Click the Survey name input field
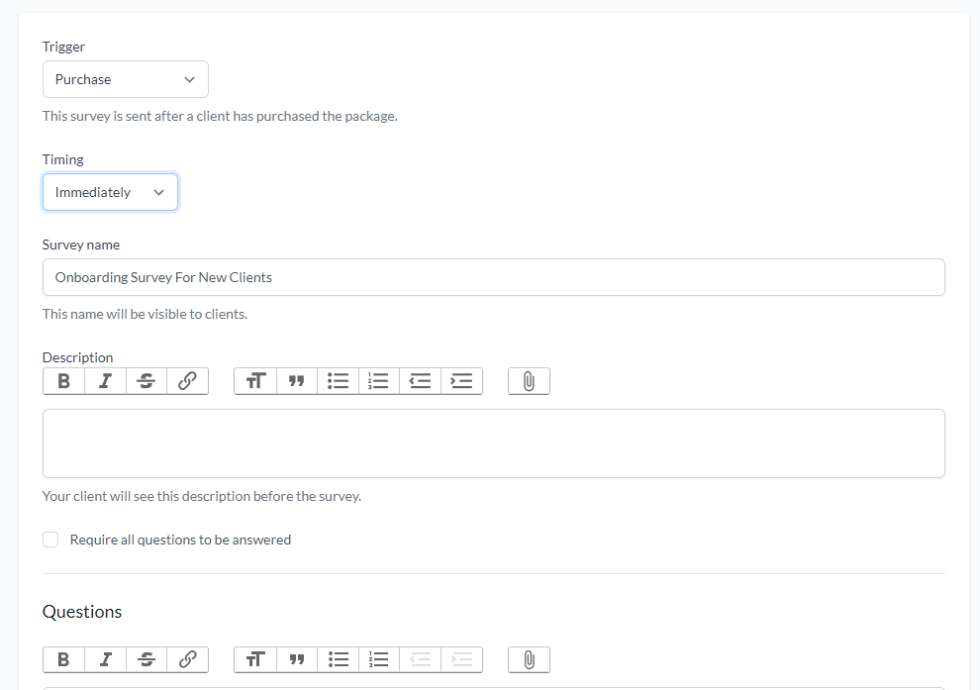The height and width of the screenshot is (690, 980). [x=494, y=277]
